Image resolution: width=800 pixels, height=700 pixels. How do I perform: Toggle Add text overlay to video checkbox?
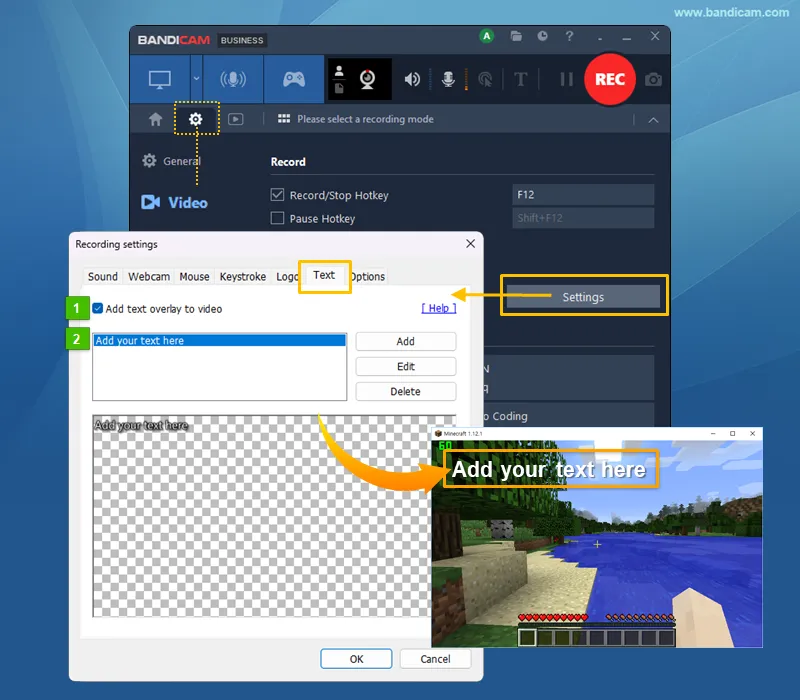click(x=97, y=308)
